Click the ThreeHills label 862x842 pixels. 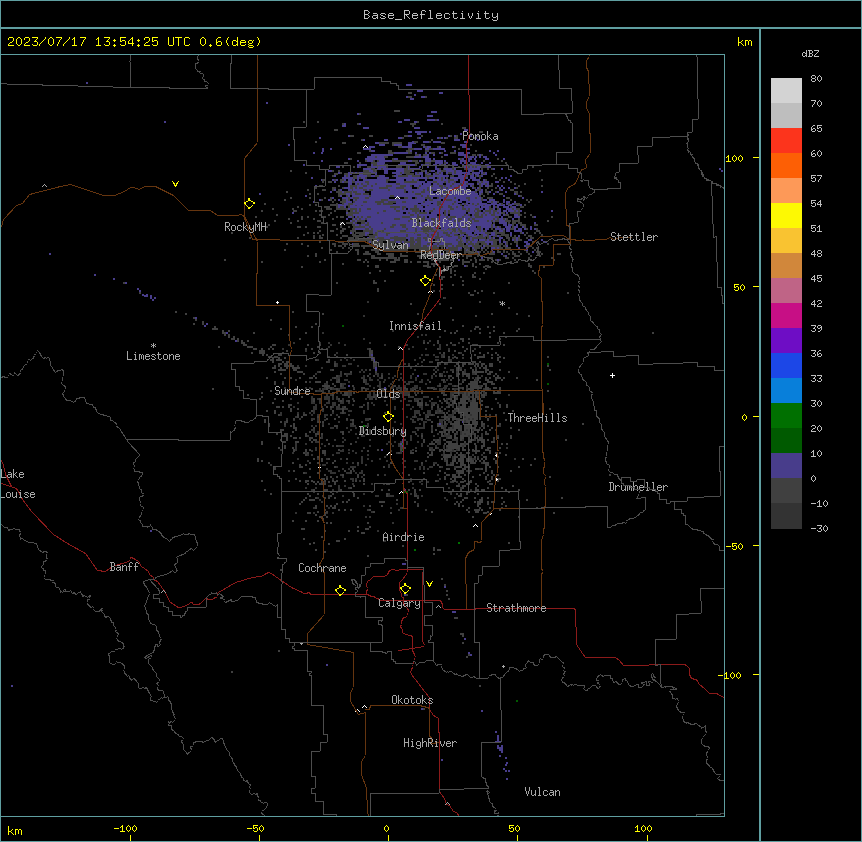(x=537, y=418)
